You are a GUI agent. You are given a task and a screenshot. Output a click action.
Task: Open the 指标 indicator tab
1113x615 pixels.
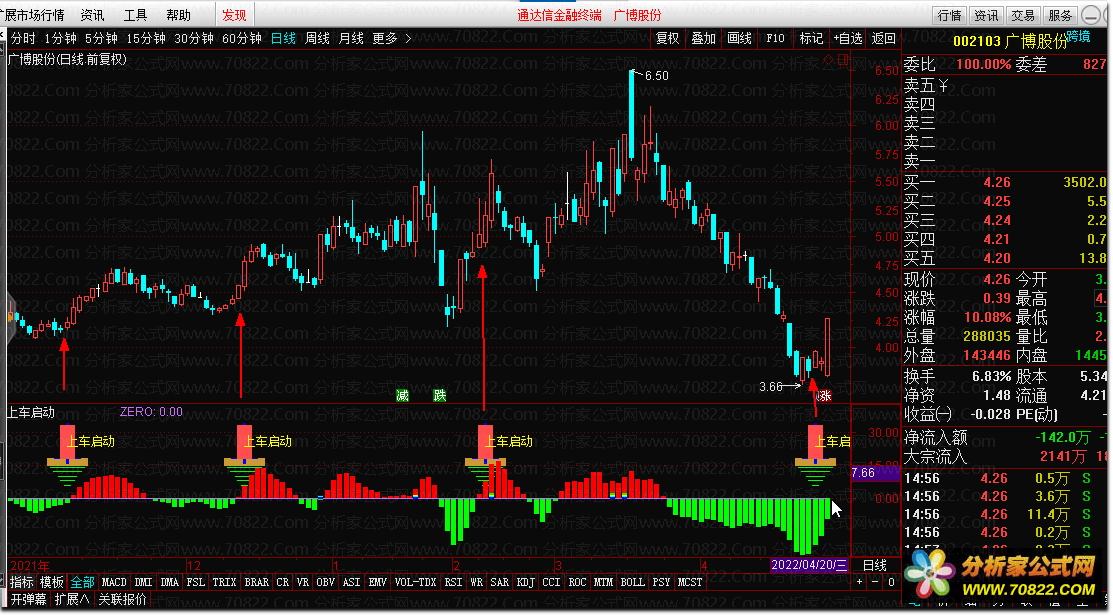(22, 582)
